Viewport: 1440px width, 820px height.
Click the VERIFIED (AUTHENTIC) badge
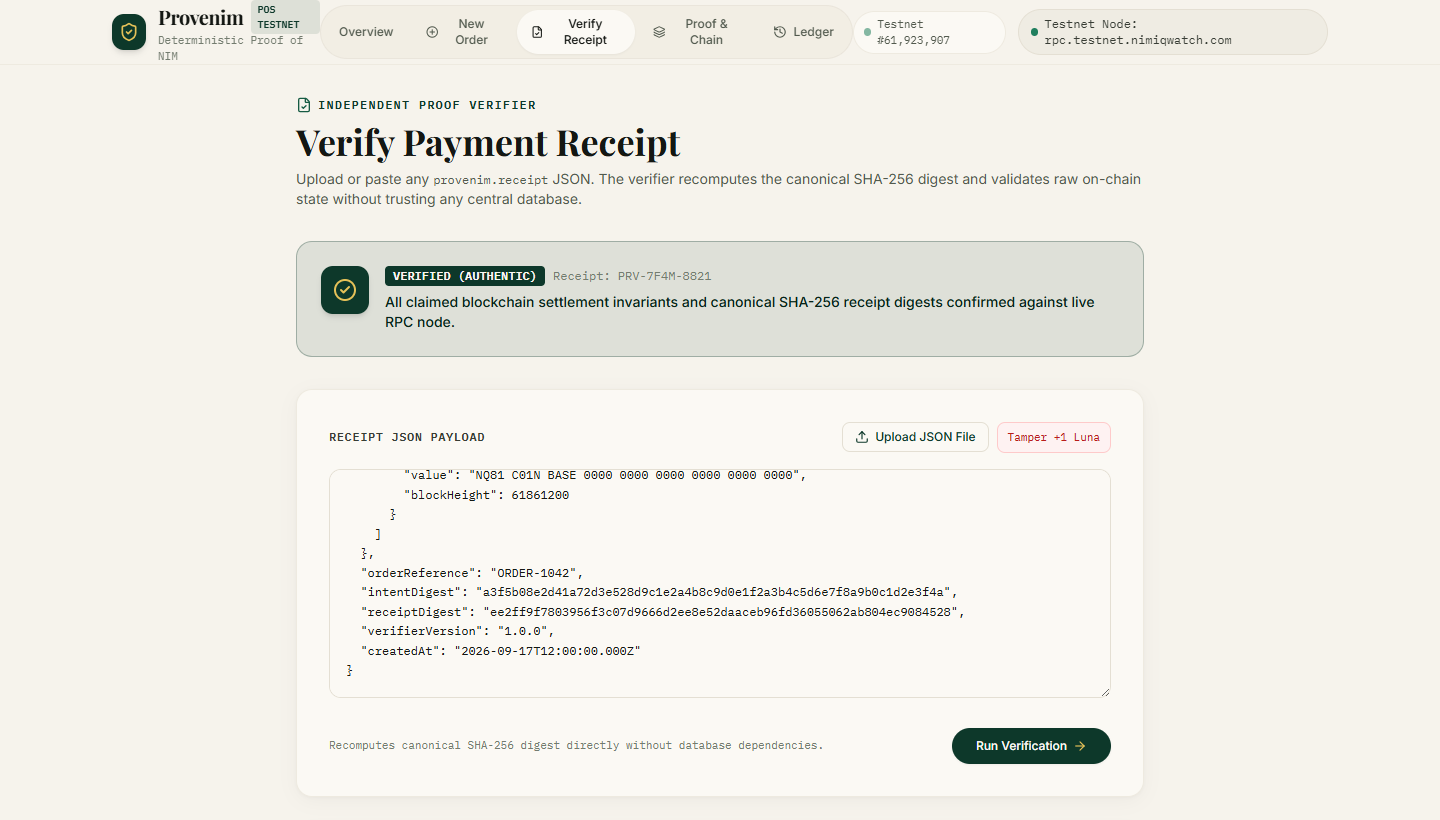(465, 276)
